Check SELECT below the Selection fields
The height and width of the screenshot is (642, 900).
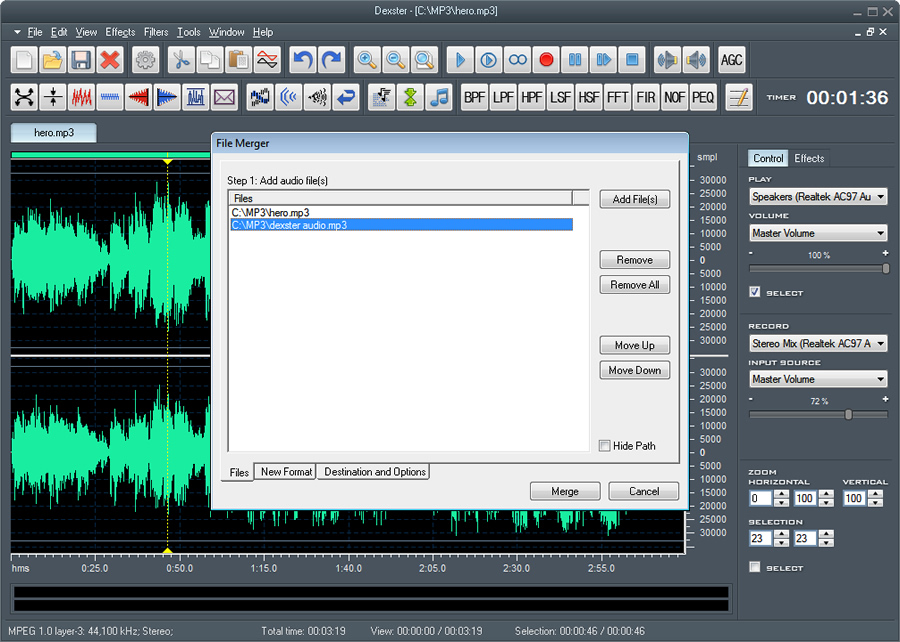tap(753, 566)
